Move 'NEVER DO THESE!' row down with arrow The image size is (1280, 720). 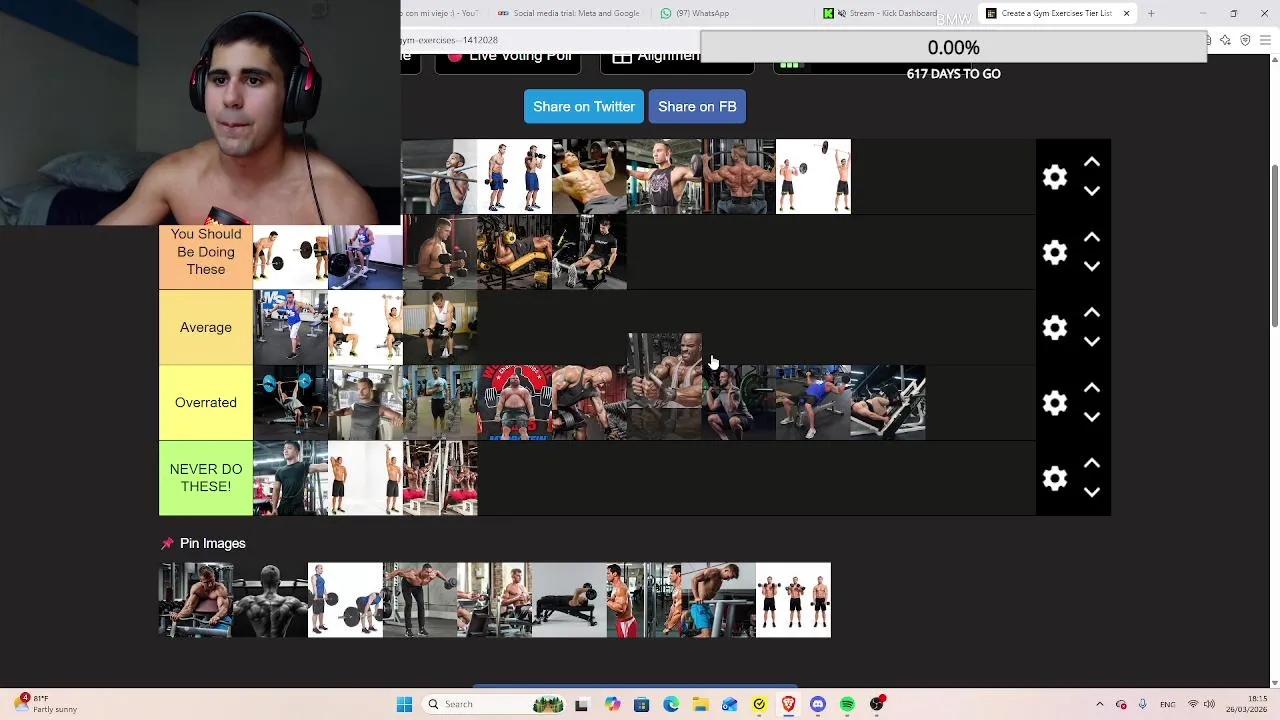click(x=1092, y=492)
